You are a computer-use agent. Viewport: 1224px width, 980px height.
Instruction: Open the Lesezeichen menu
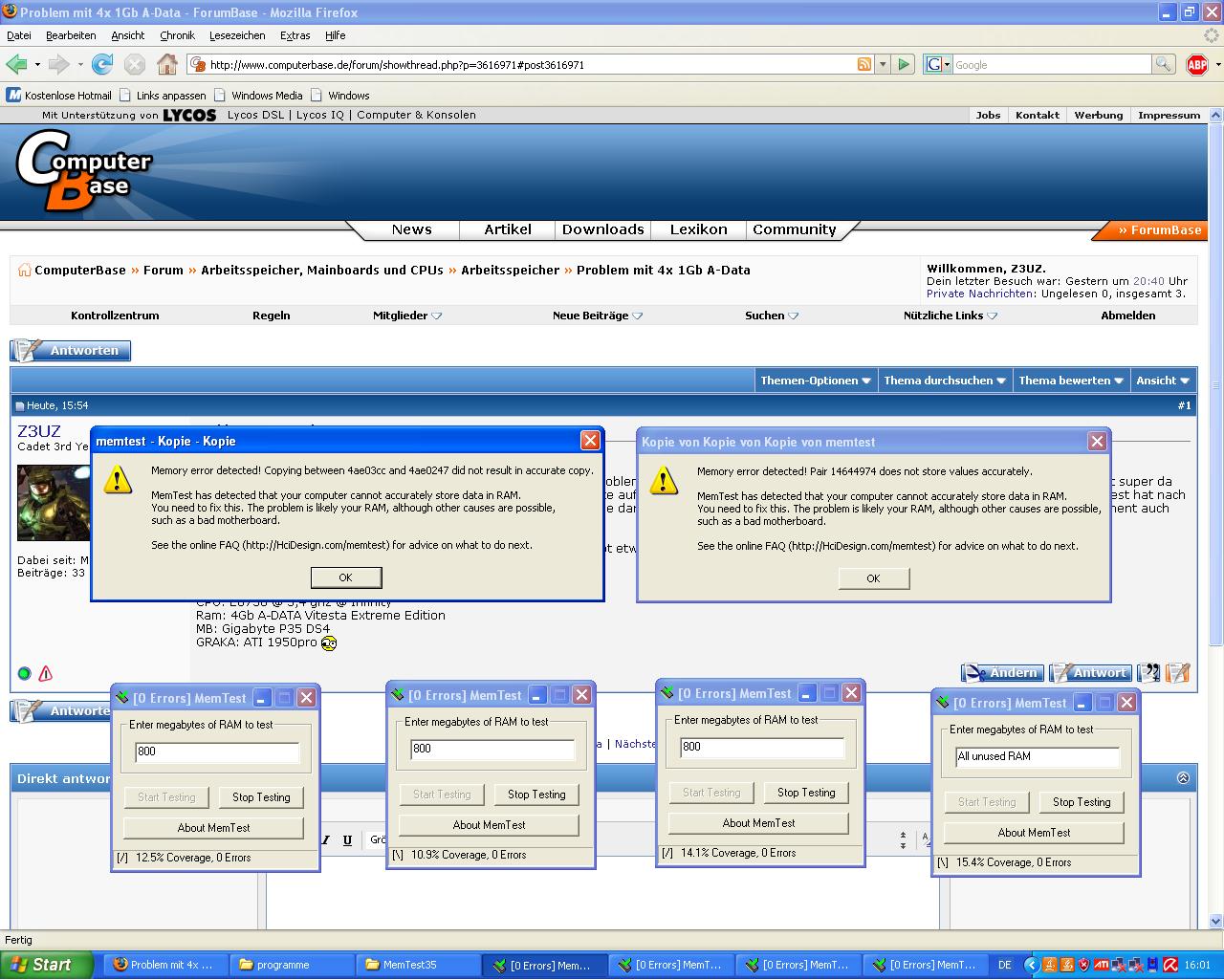pos(237,35)
